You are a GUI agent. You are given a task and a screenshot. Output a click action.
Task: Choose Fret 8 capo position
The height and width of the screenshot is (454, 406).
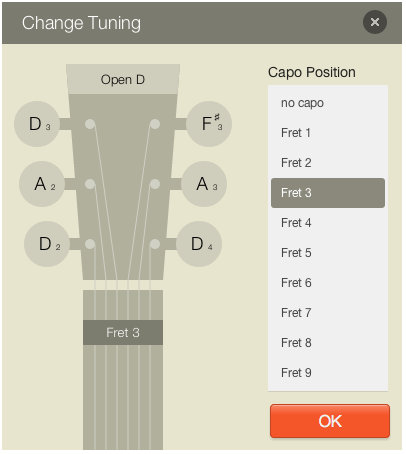point(328,343)
